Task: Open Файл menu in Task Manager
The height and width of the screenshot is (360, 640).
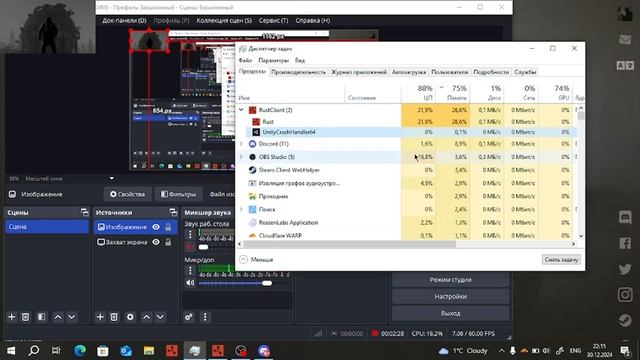Action: coord(245,60)
